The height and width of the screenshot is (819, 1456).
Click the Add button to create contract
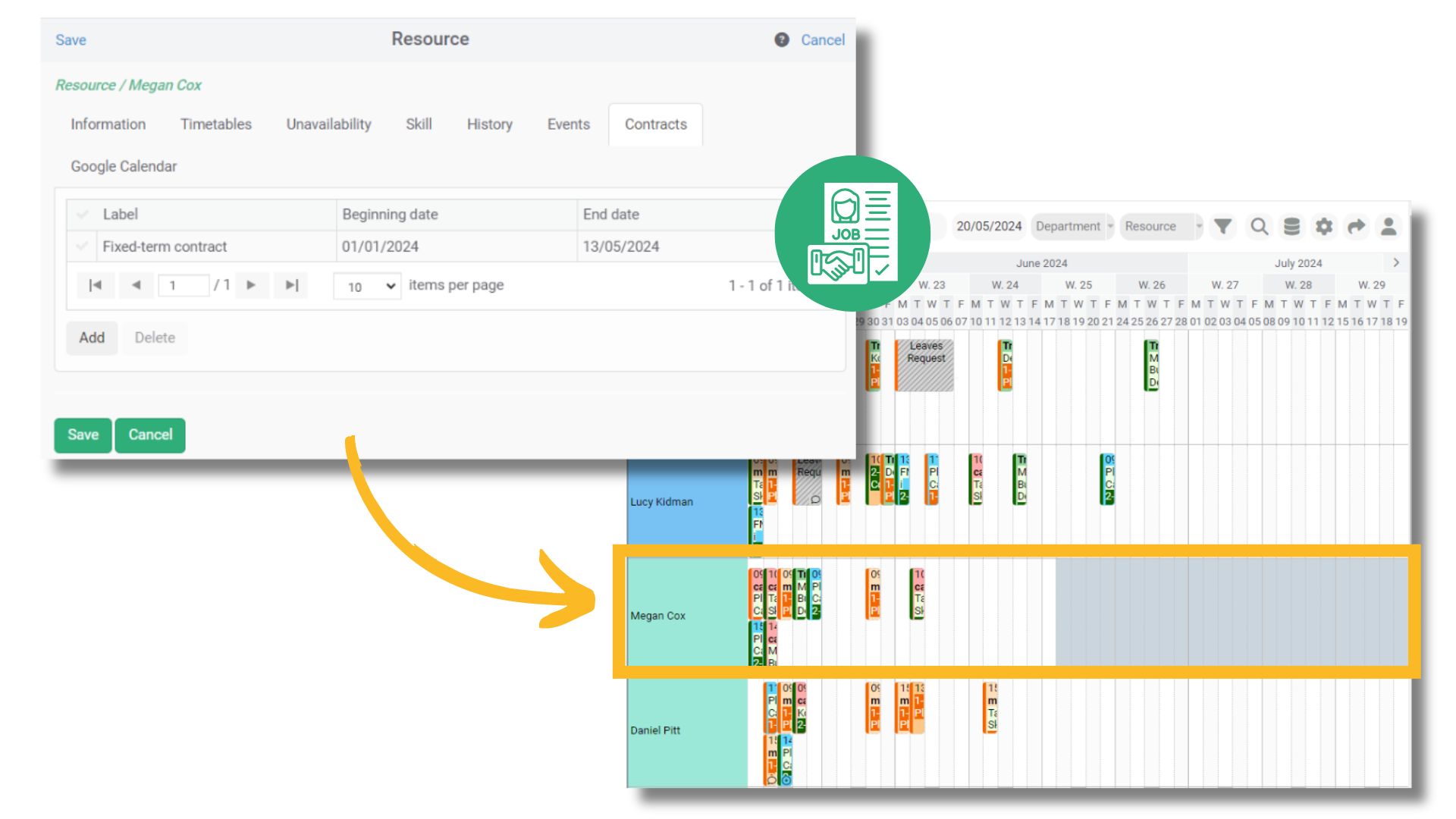(91, 337)
